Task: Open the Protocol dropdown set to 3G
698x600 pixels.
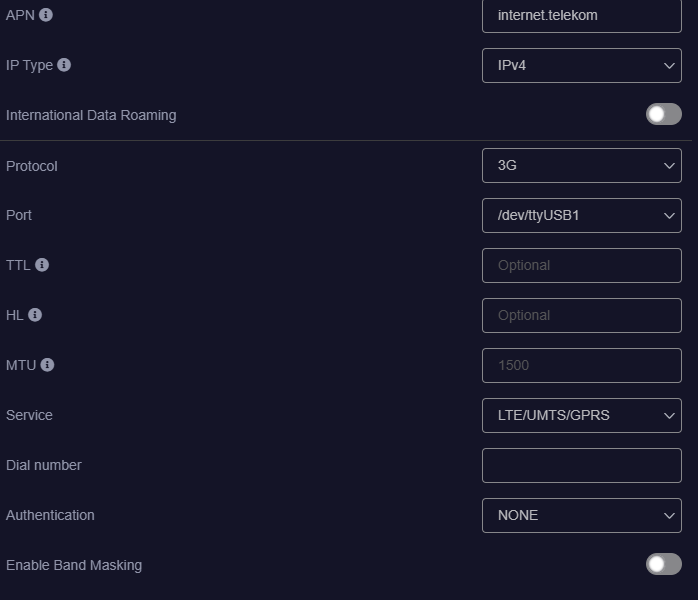Action: point(581,166)
